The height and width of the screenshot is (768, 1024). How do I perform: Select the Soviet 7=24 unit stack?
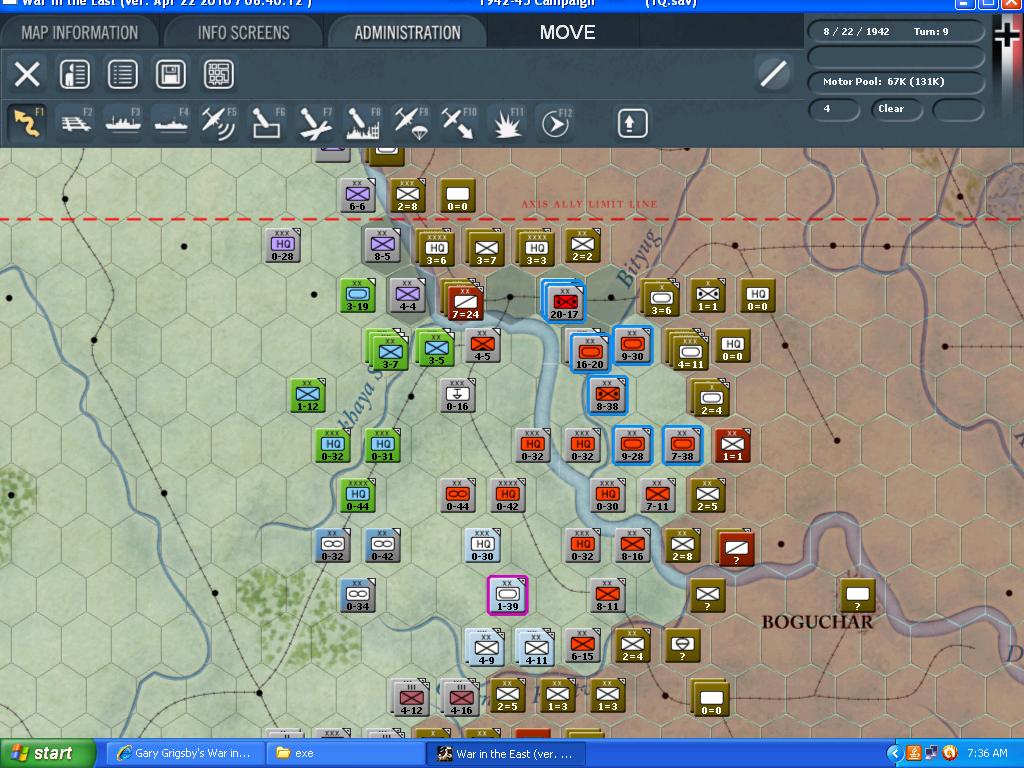464,301
